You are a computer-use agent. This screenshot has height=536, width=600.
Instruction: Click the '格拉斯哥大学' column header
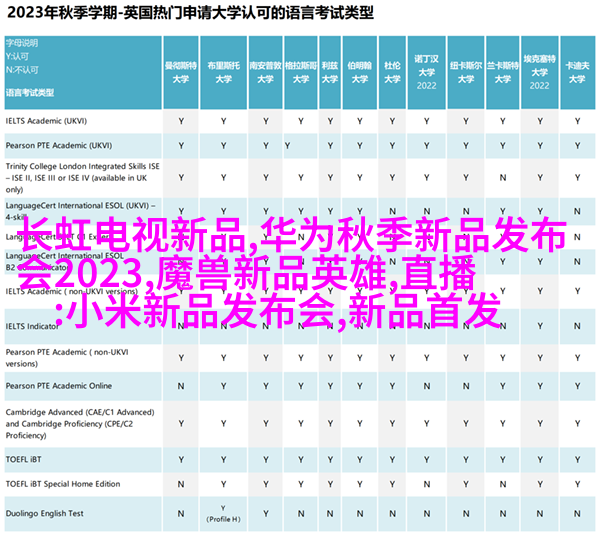point(301,72)
